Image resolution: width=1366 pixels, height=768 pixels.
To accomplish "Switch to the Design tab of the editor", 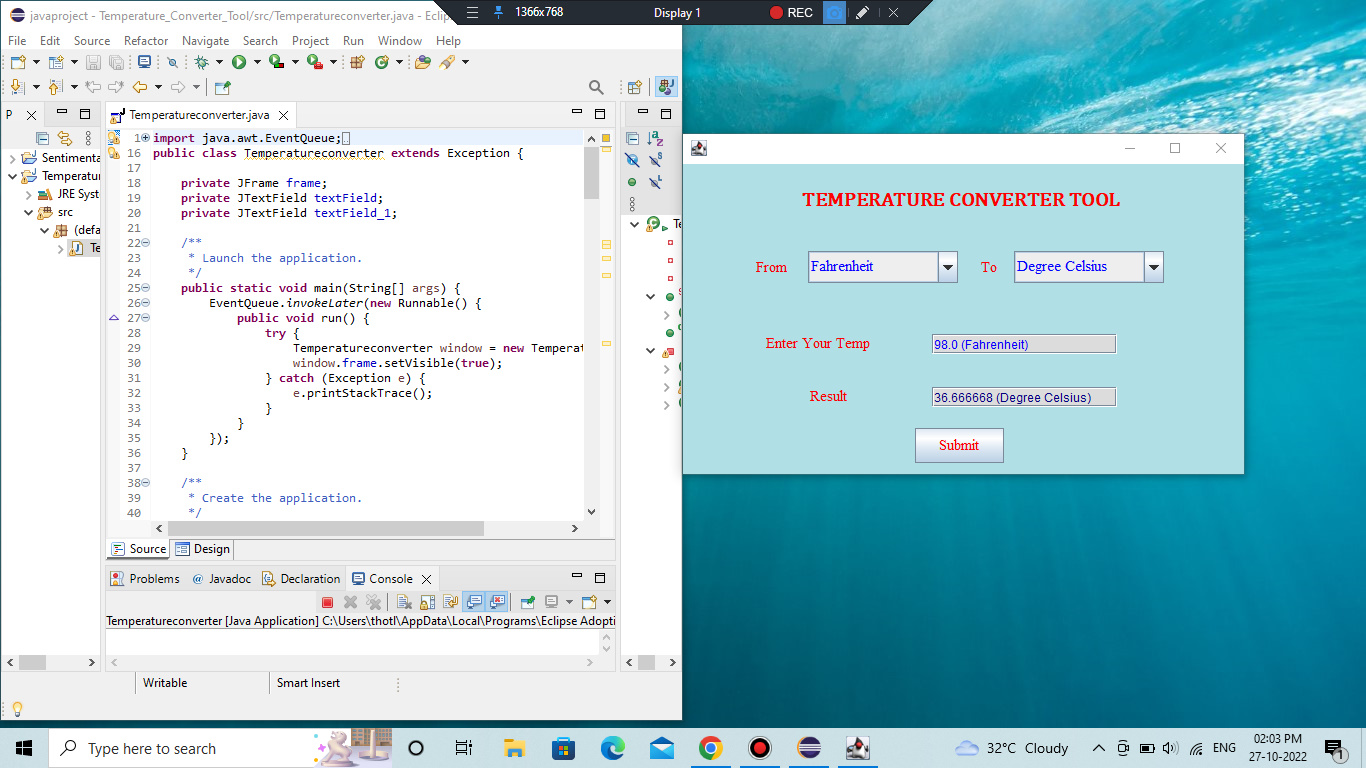I will [x=202, y=549].
